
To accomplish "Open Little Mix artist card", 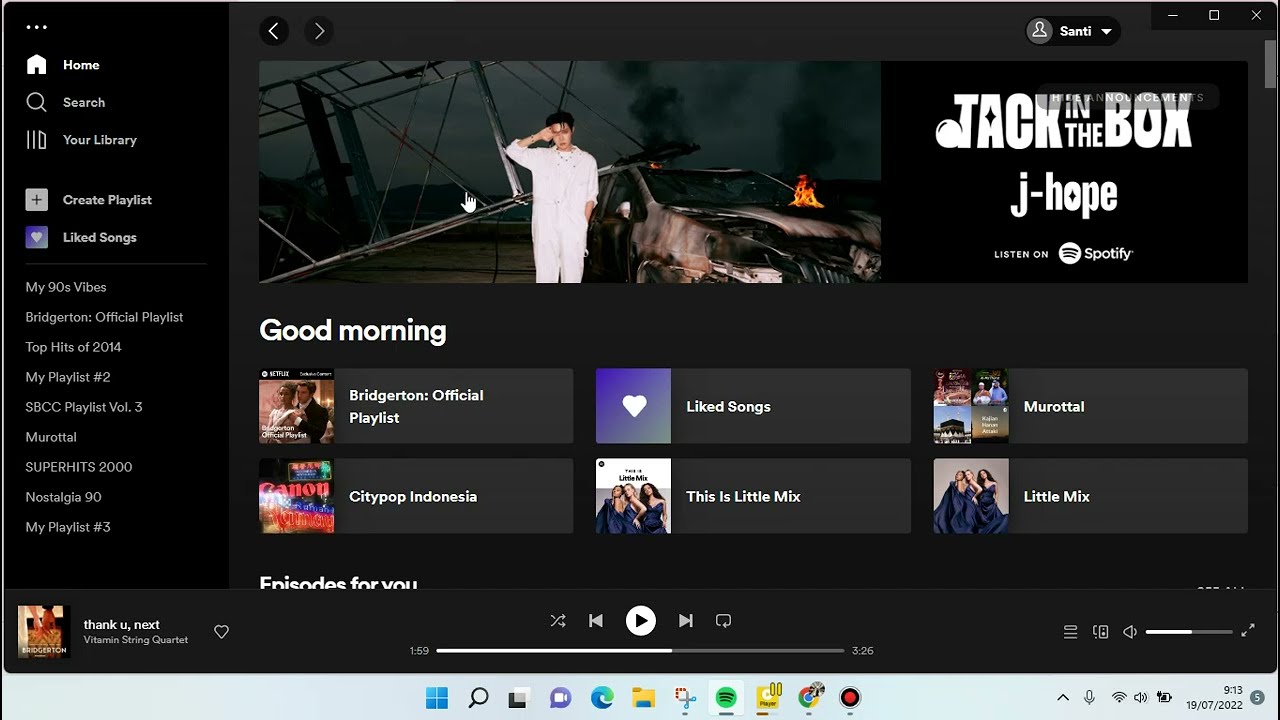I will (1090, 496).
